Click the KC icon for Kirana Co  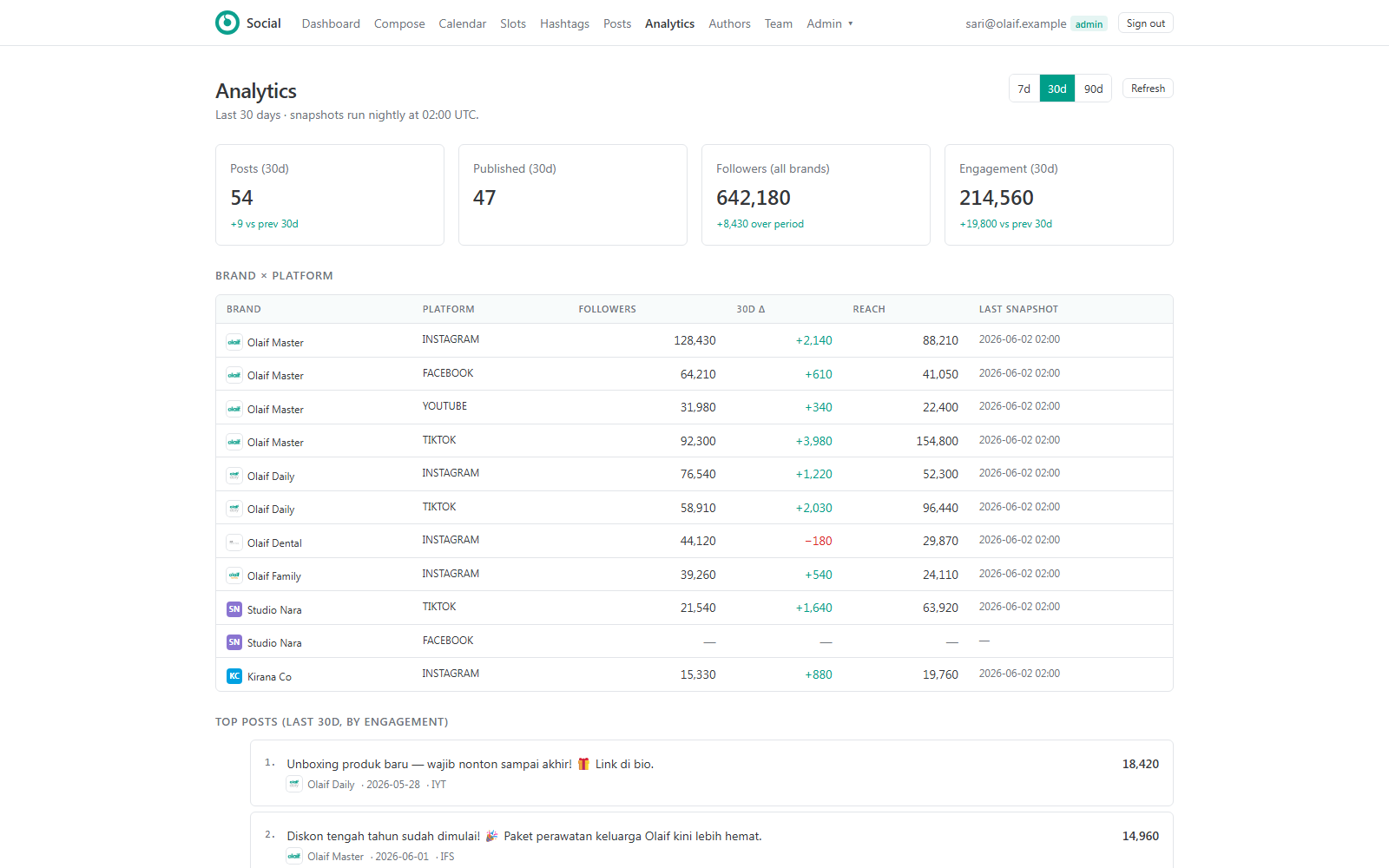click(x=234, y=676)
